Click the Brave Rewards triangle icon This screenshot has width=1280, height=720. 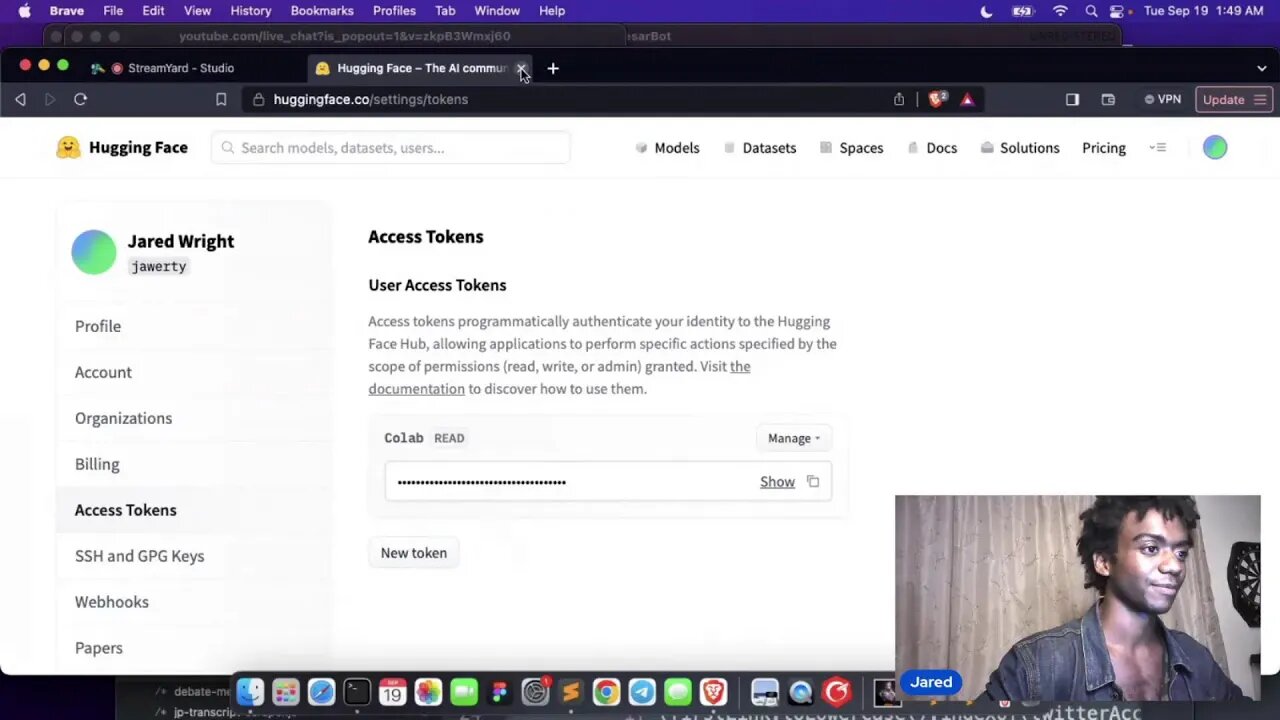pyautogui.click(x=967, y=99)
